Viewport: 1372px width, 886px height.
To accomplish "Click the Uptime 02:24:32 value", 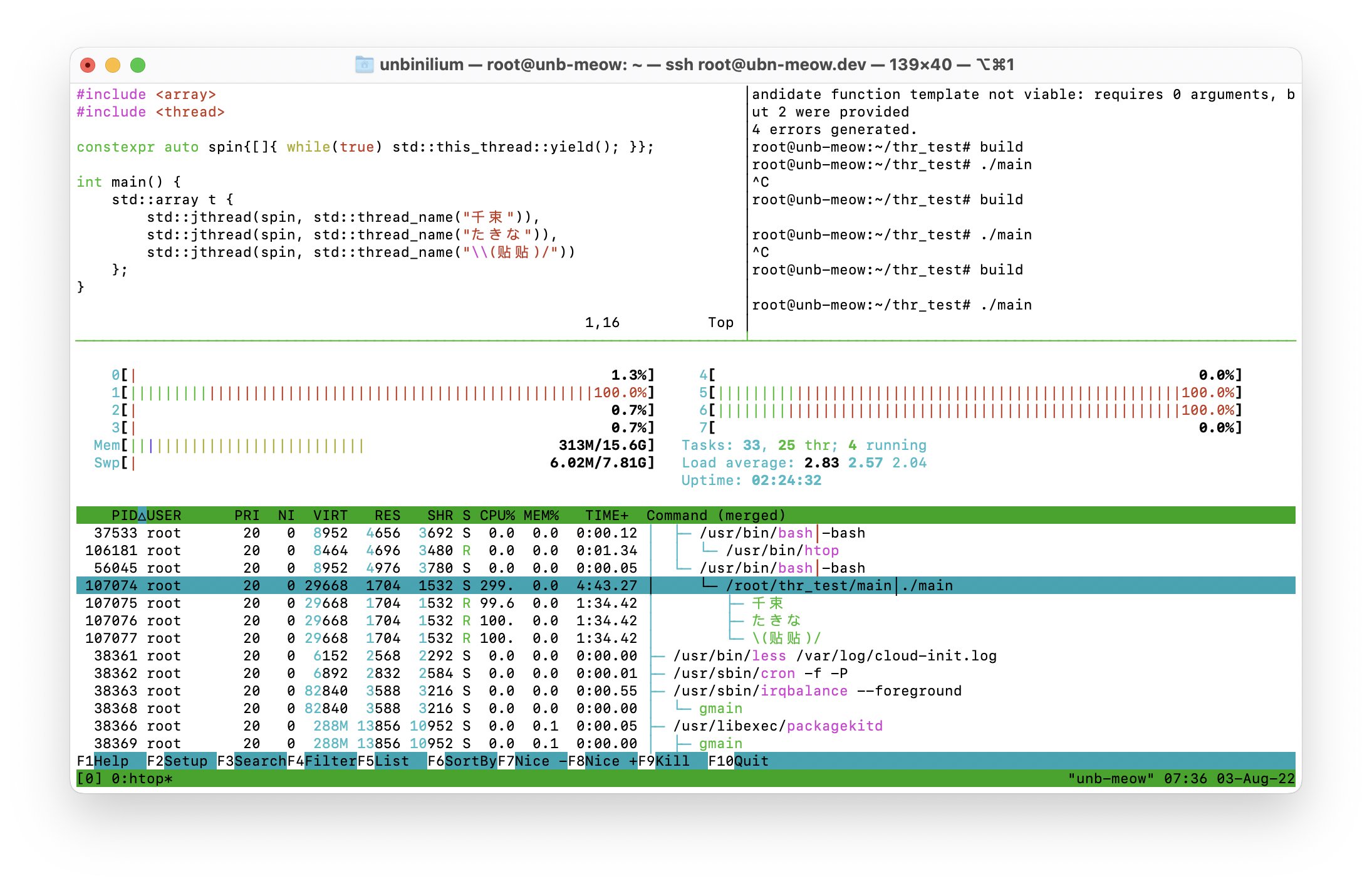I will coord(786,480).
